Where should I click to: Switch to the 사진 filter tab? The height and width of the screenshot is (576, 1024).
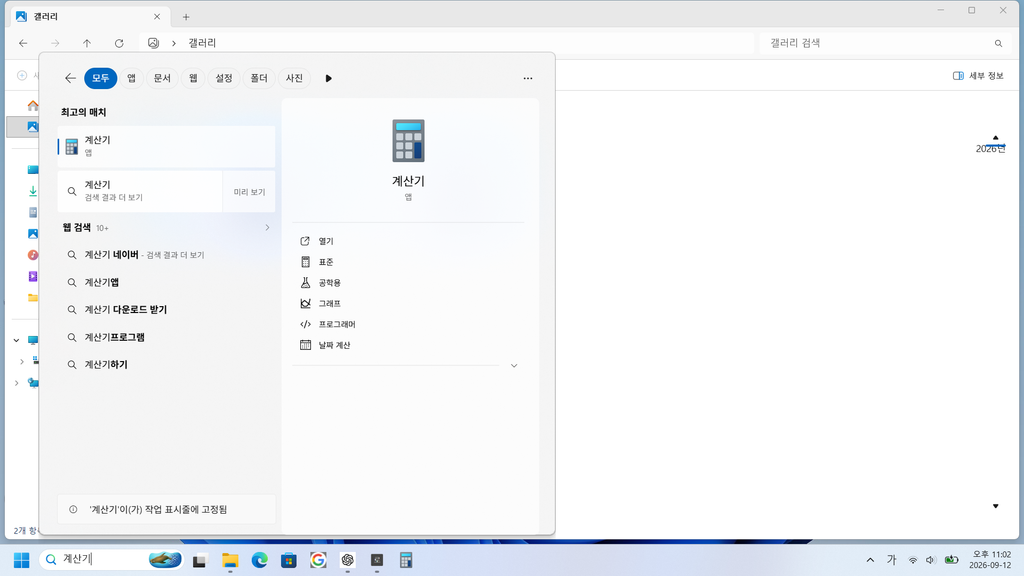click(x=295, y=78)
